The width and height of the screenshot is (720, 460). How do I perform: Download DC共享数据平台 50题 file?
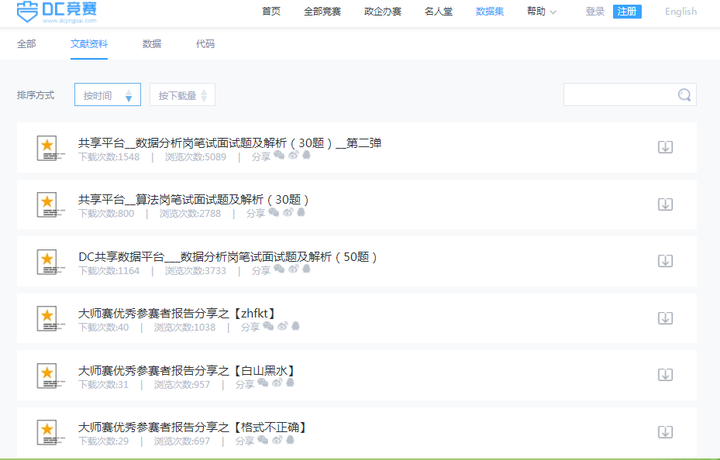click(x=665, y=261)
